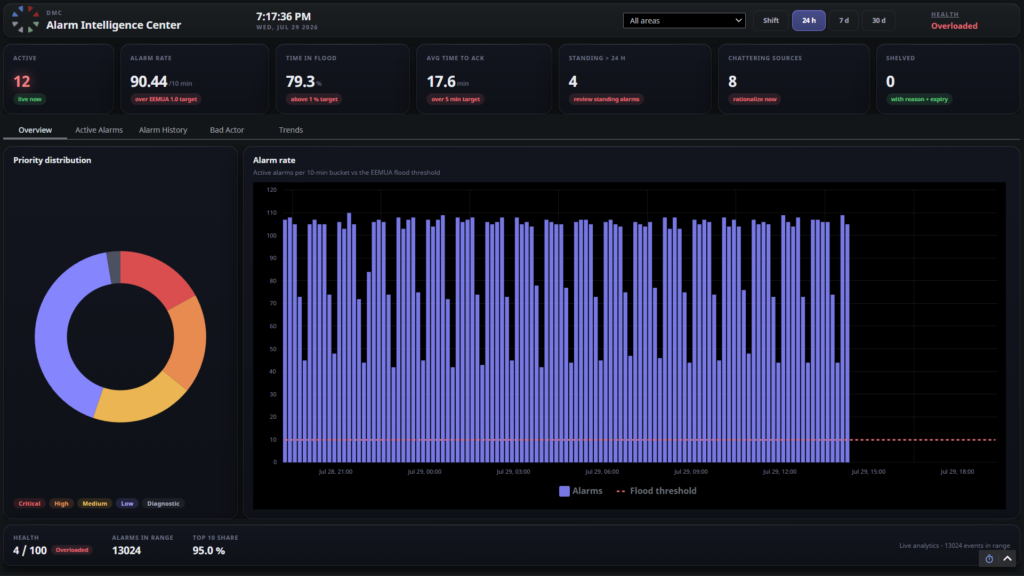Select the 30 d time range
1024x576 pixels.
click(879, 20)
